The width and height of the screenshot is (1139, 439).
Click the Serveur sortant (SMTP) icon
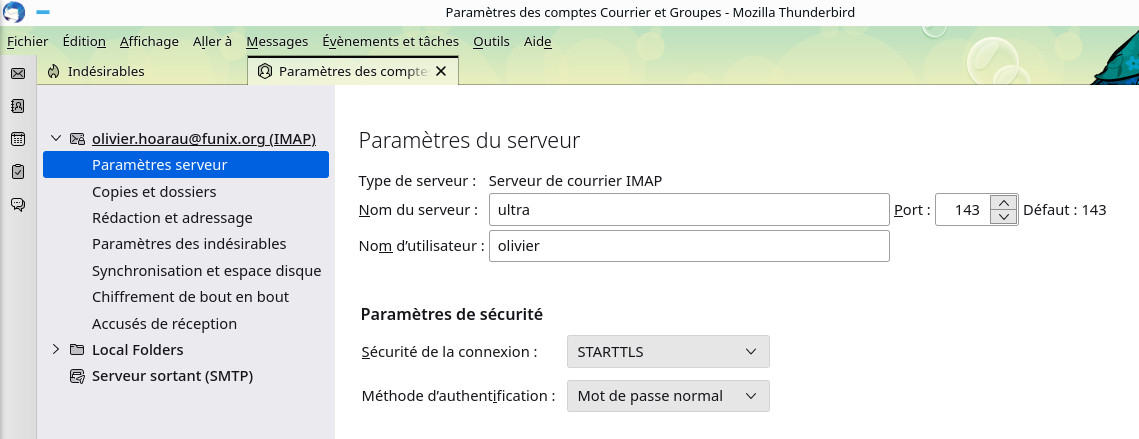77,377
